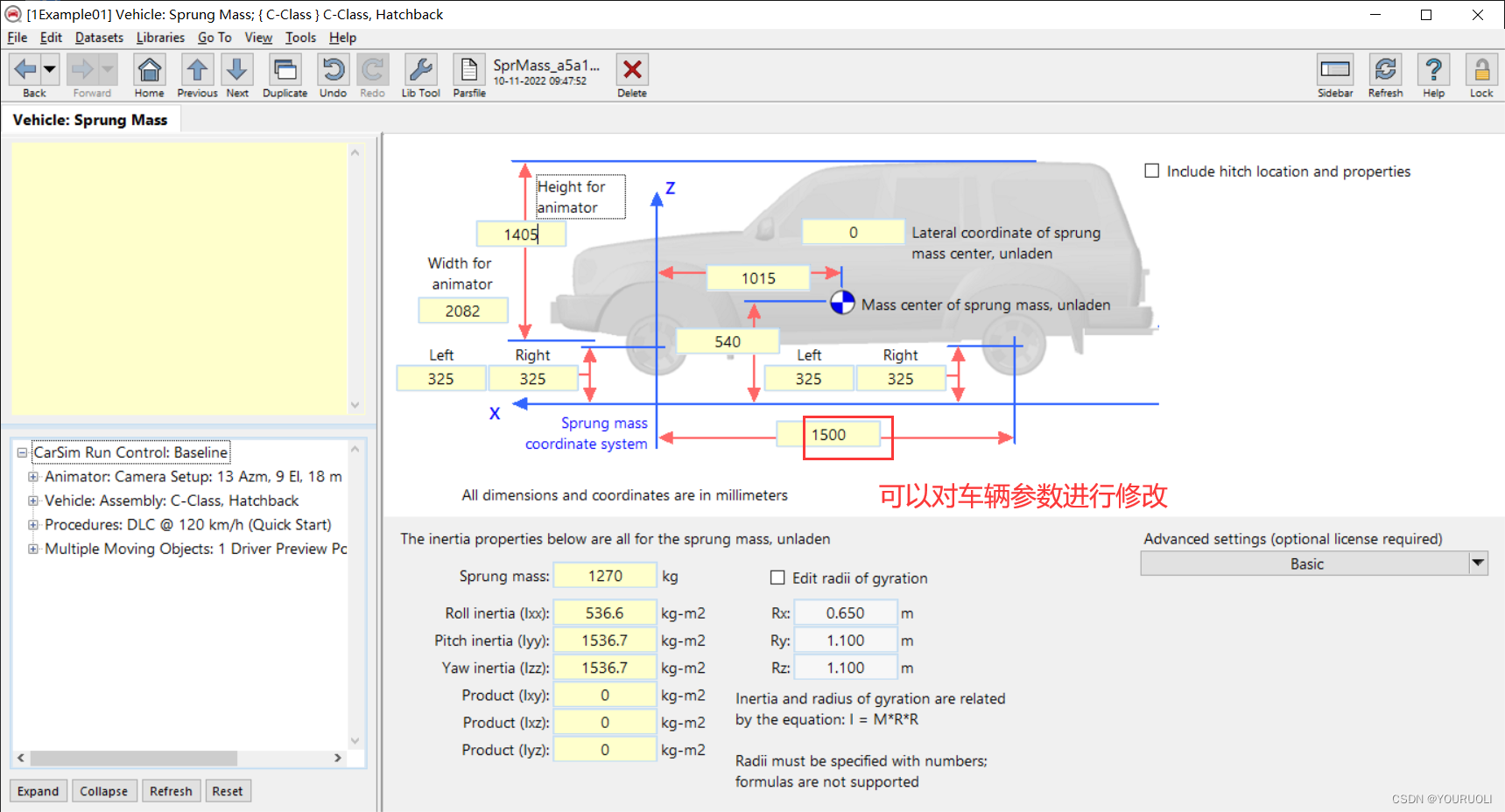
Task: Click the Reset button
Action: point(228,790)
